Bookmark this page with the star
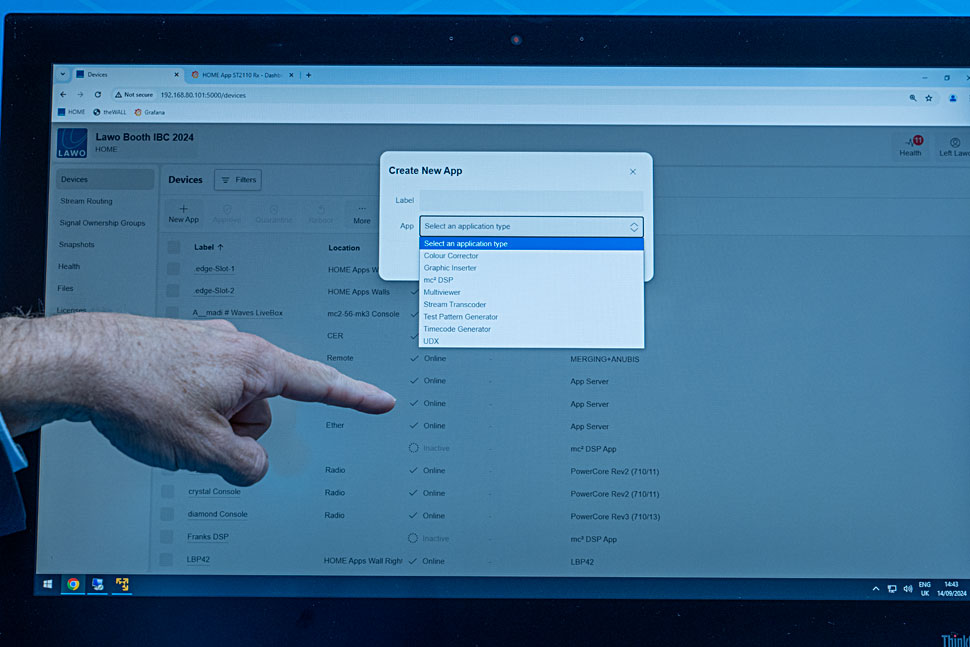 [x=929, y=98]
